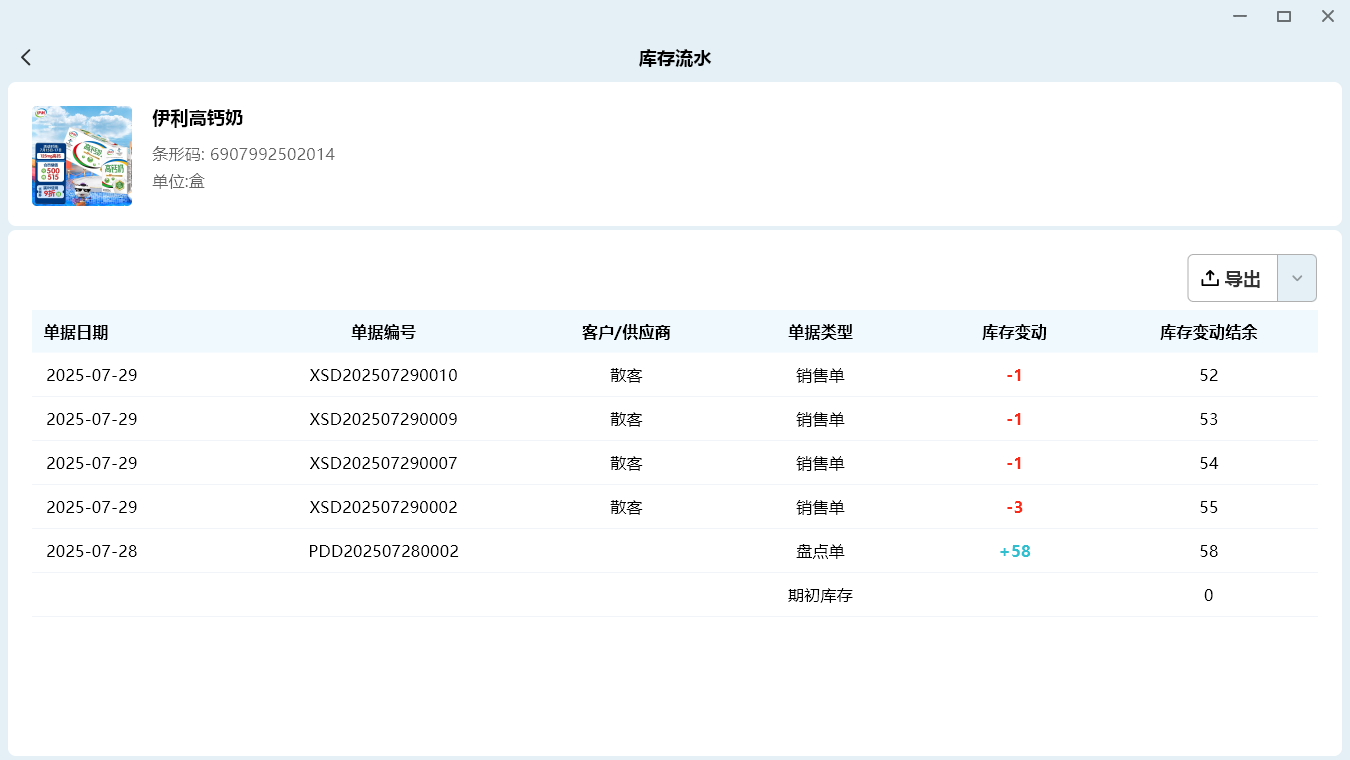Close the 库存流水 window
Image resolution: width=1350 pixels, height=760 pixels.
[1328, 16]
